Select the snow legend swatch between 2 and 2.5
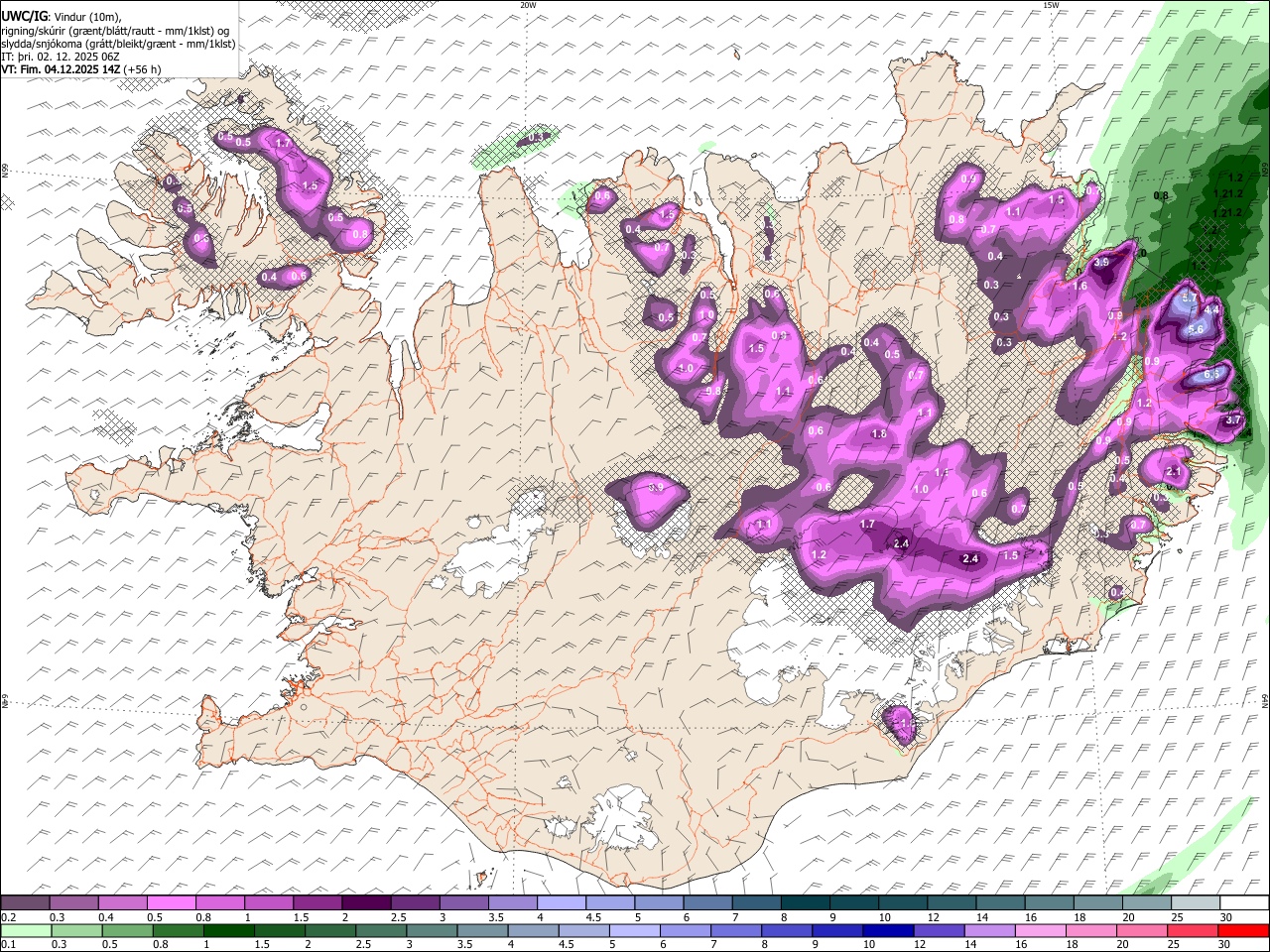This screenshot has width=1270, height=952. [x=366, y=902]
